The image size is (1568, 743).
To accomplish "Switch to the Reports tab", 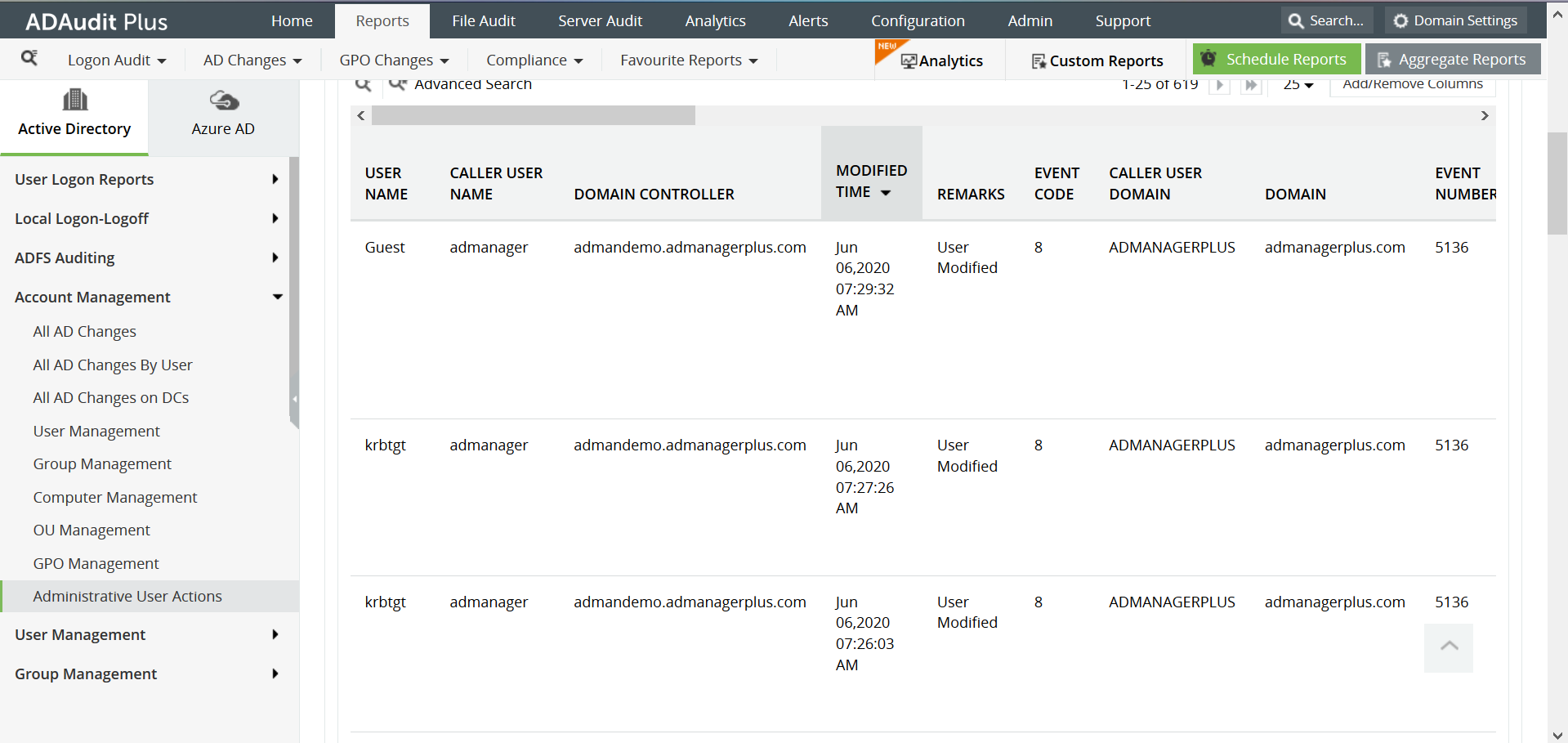I will tap(382, 21).
